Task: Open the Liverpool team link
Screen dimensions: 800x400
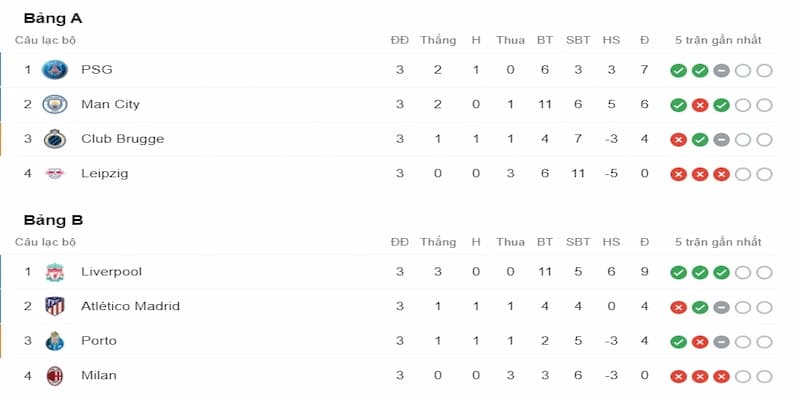Action: click(111, 272)
